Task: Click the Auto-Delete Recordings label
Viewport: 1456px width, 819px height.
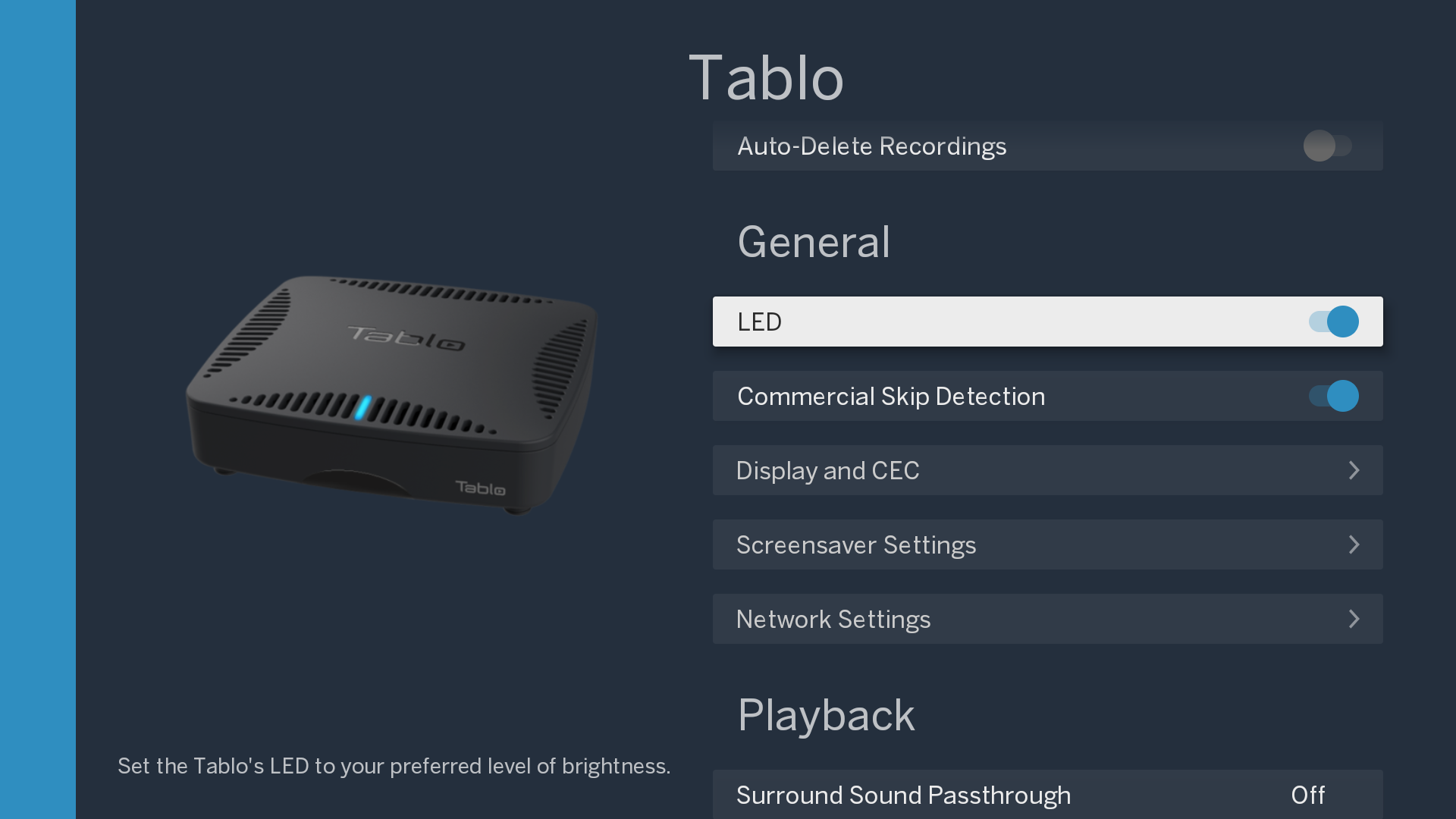Action: [x=872, y=146]
